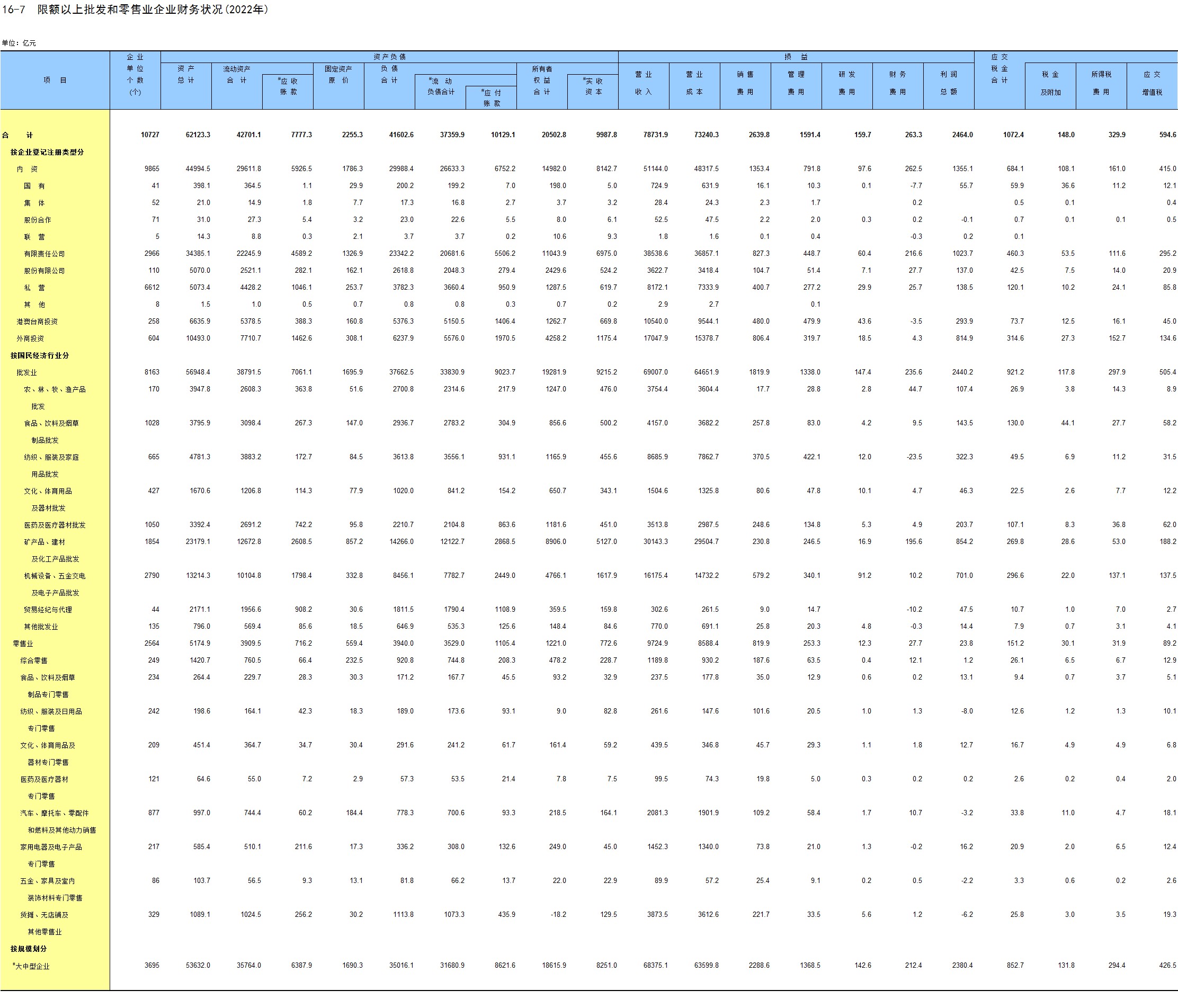Screen dimensions: 1178x1008
Task: Select the 大中型企业 row label
Action: pyautogui.click(x=31, y=966)
